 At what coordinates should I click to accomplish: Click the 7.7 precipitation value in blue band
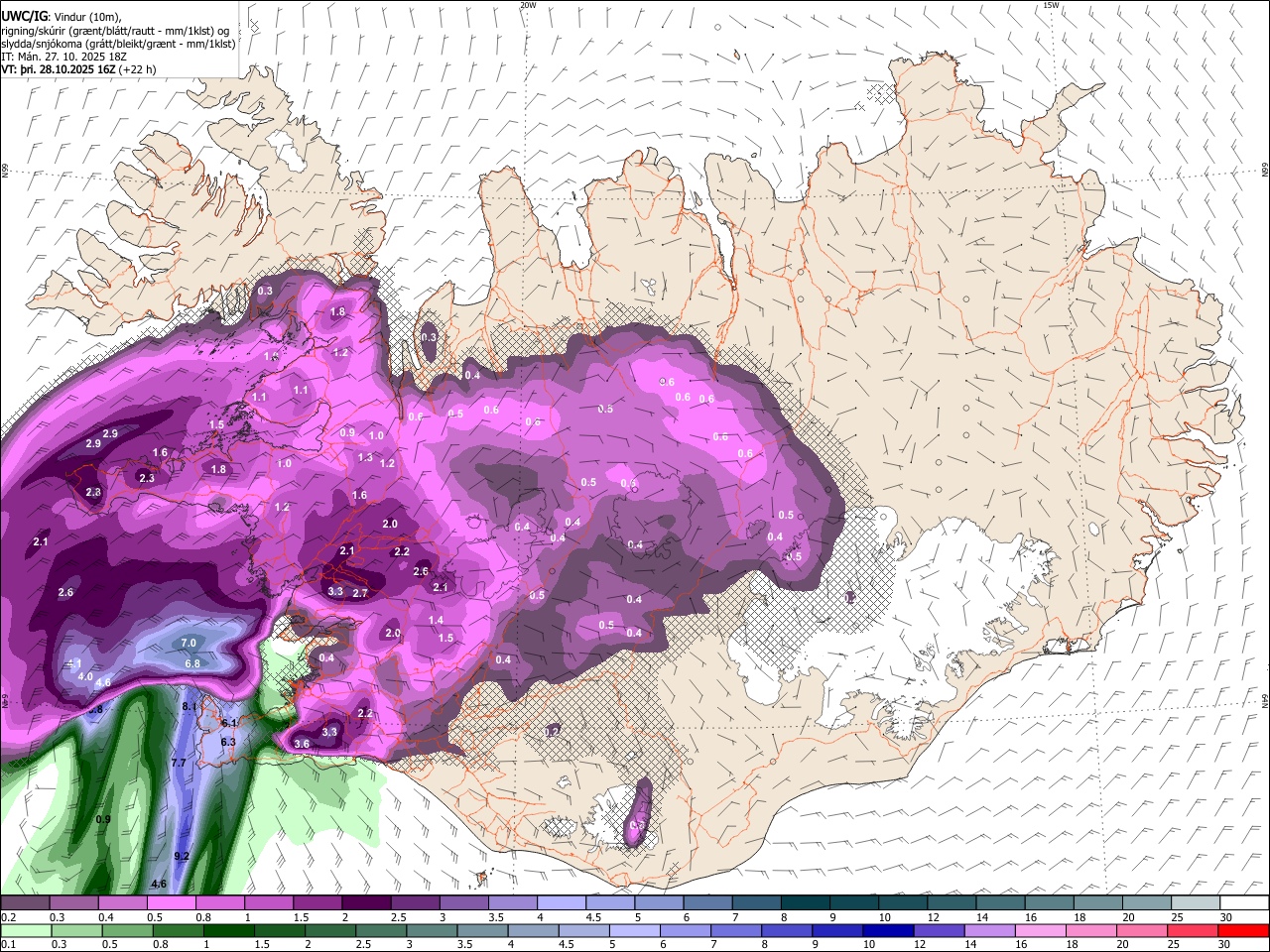click(x=179, y=763)
